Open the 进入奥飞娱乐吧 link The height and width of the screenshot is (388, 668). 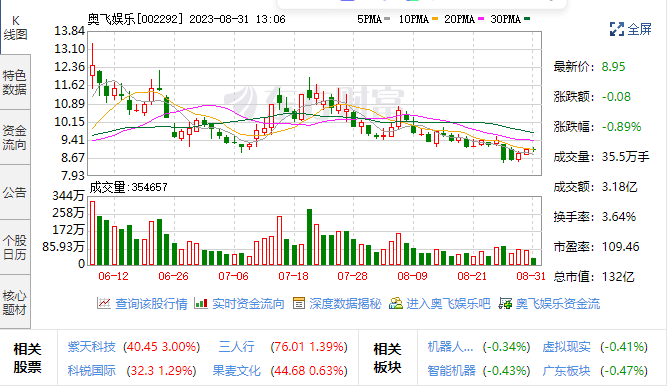coord(449,304)
